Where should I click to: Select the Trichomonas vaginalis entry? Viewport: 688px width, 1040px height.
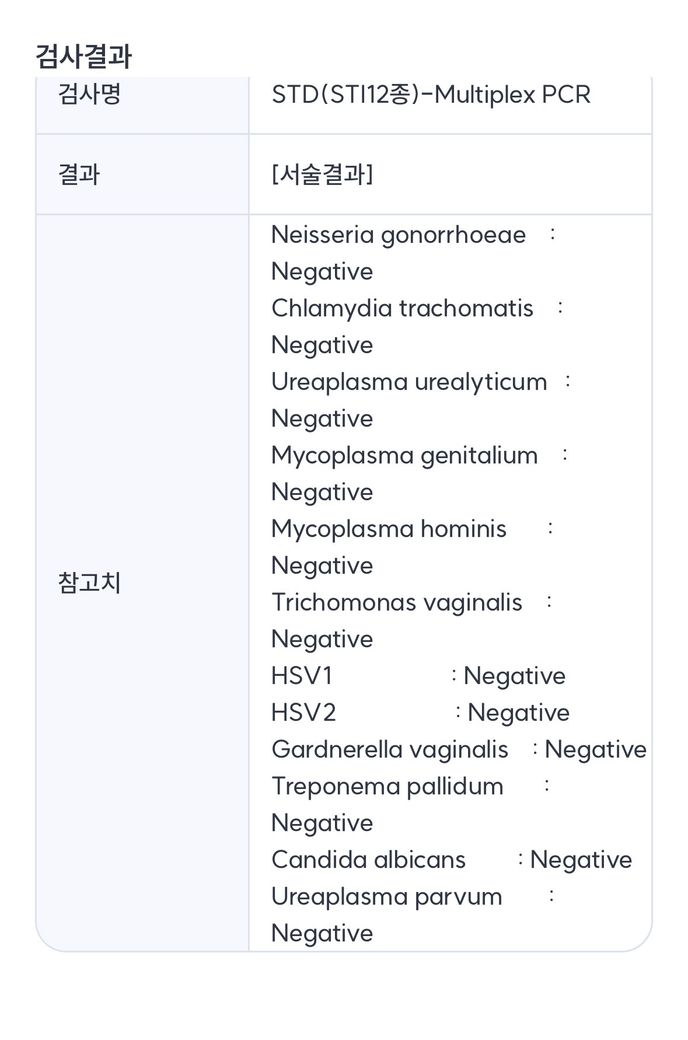pos(396,602)
